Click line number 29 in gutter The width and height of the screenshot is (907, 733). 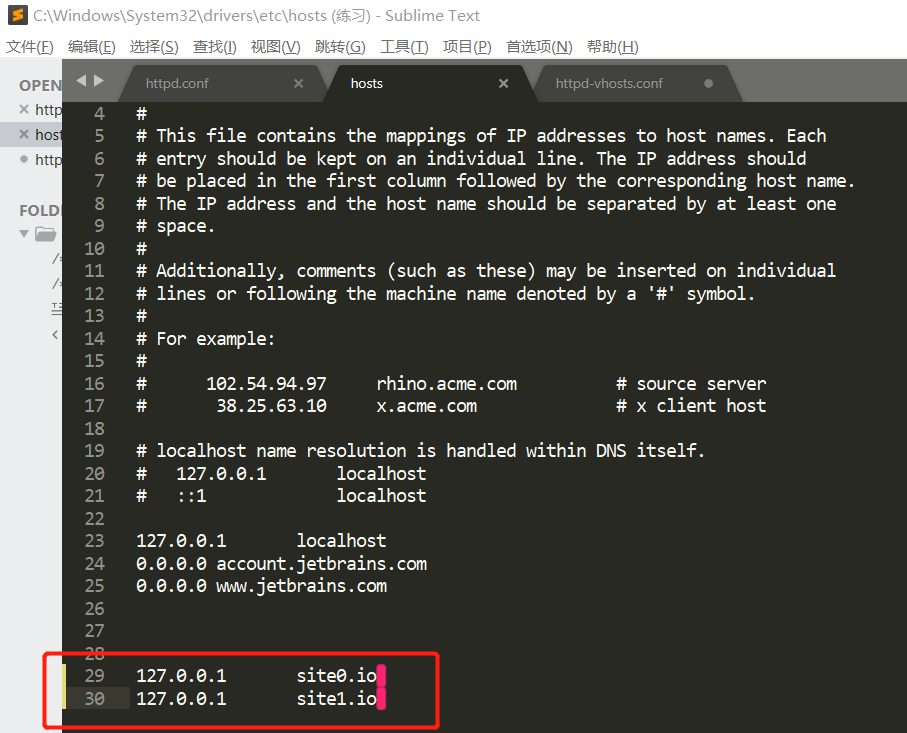(94, 675)
